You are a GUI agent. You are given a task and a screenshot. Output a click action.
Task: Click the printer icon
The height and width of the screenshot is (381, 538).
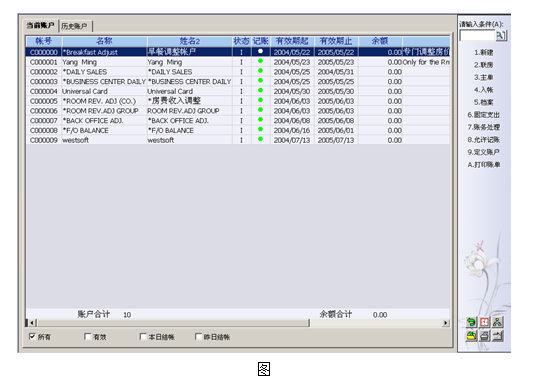coord(484,335)
